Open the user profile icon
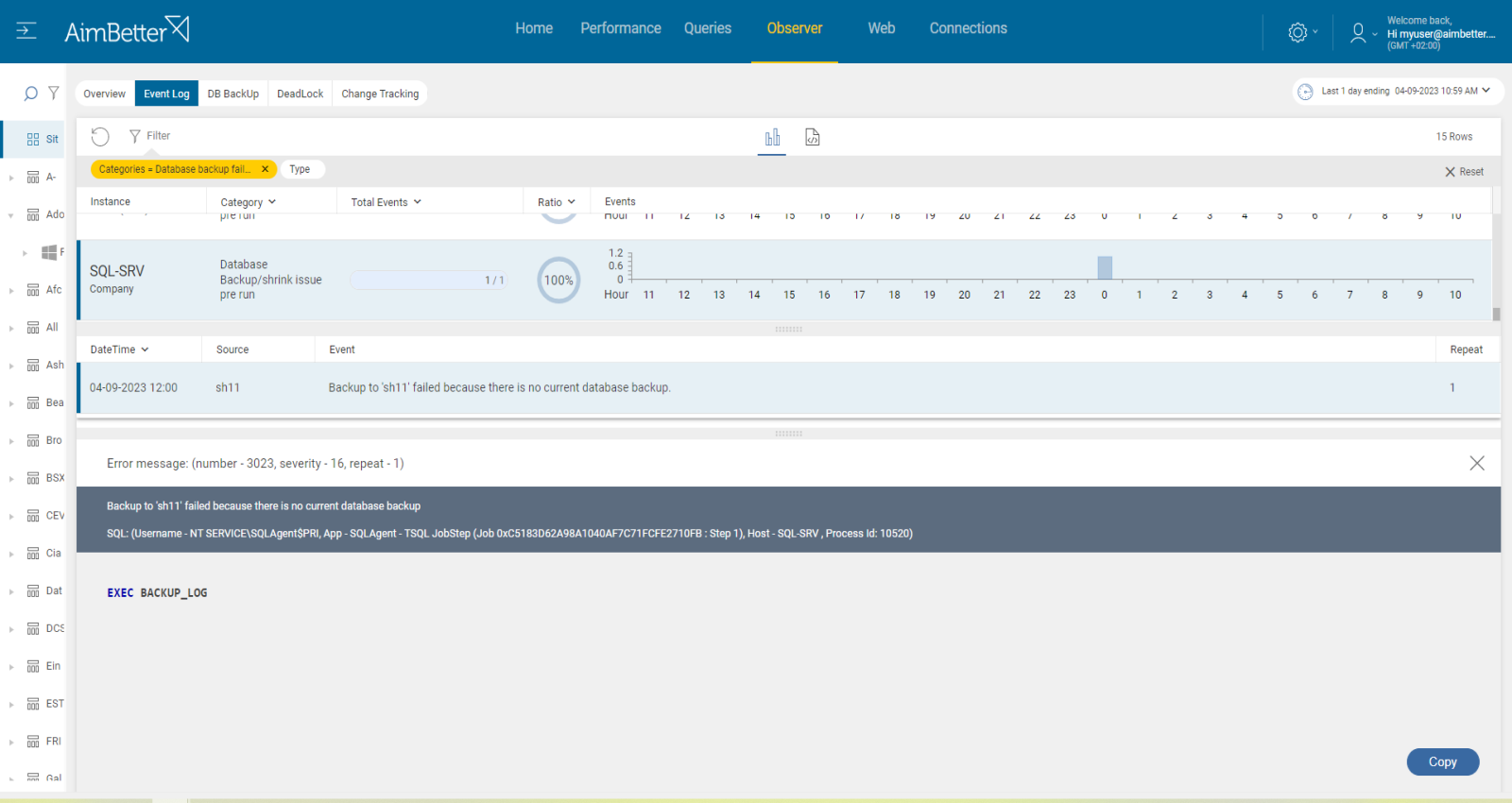Screen dimensions: 1512x803 point(1358,33)
